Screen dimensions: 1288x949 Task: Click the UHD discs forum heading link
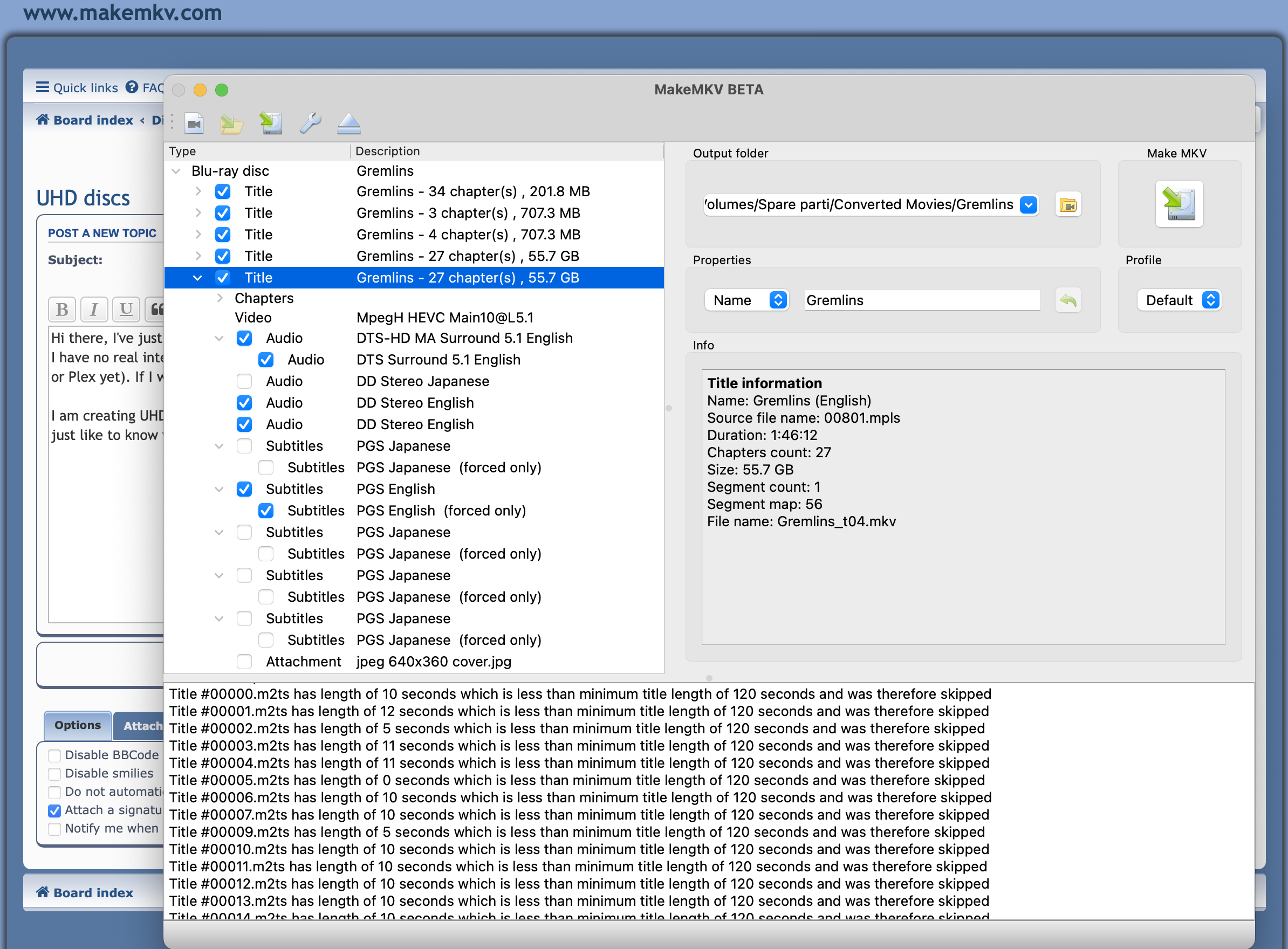[83, 197]
